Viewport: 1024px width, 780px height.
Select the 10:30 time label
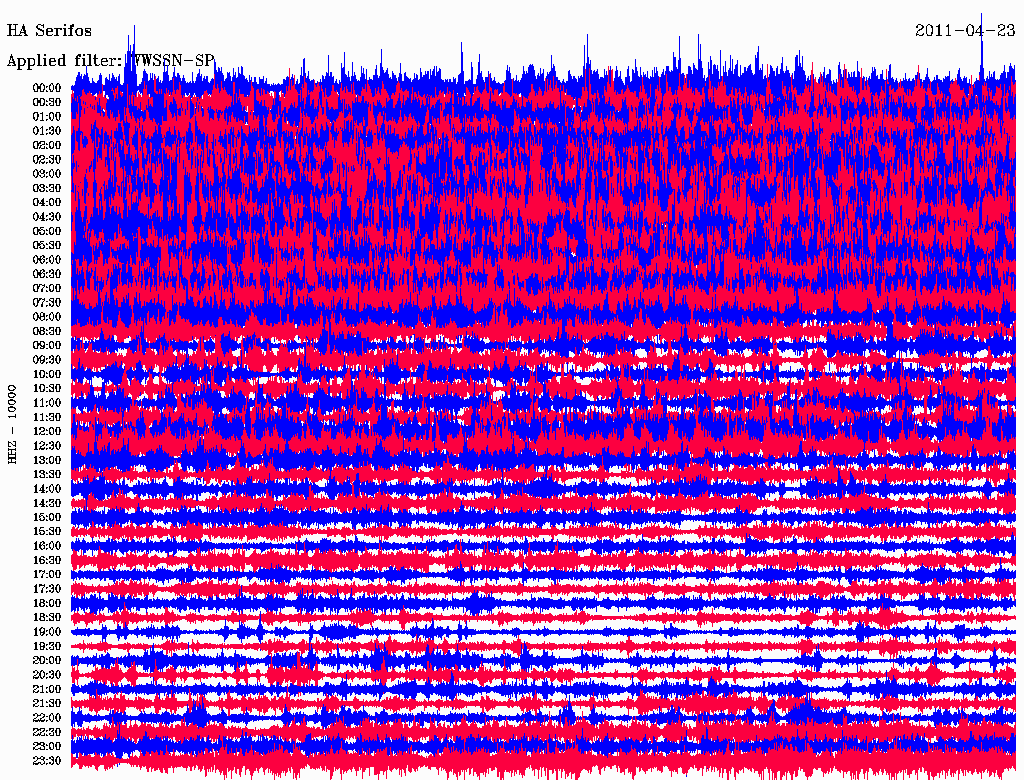(47, 389)
